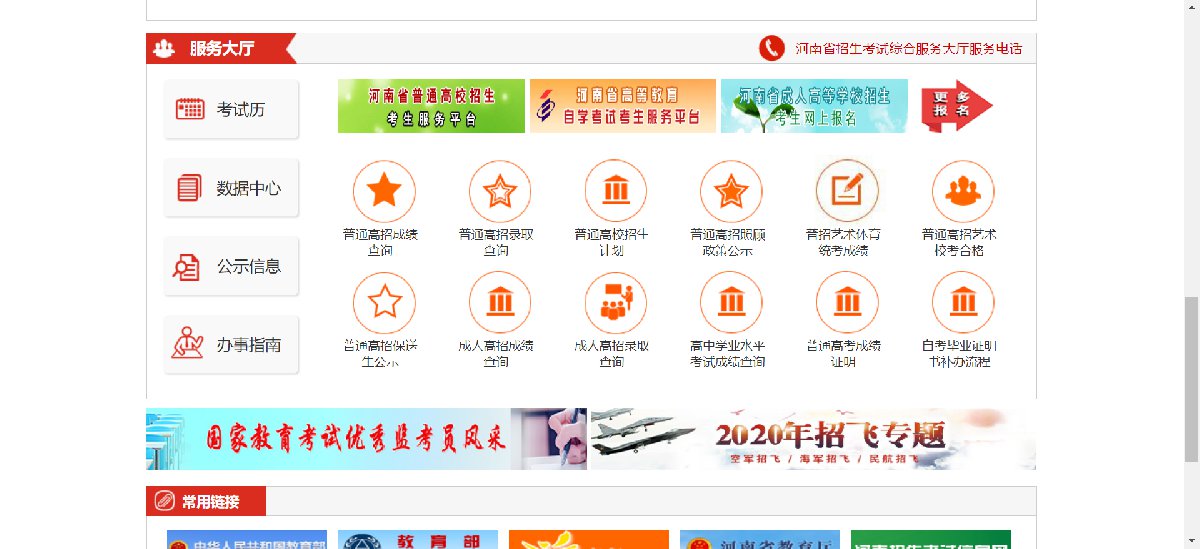Click 河南省招生考试综合服务大厅服务电话 link
1200x549 pixels.
click(908, 48)
